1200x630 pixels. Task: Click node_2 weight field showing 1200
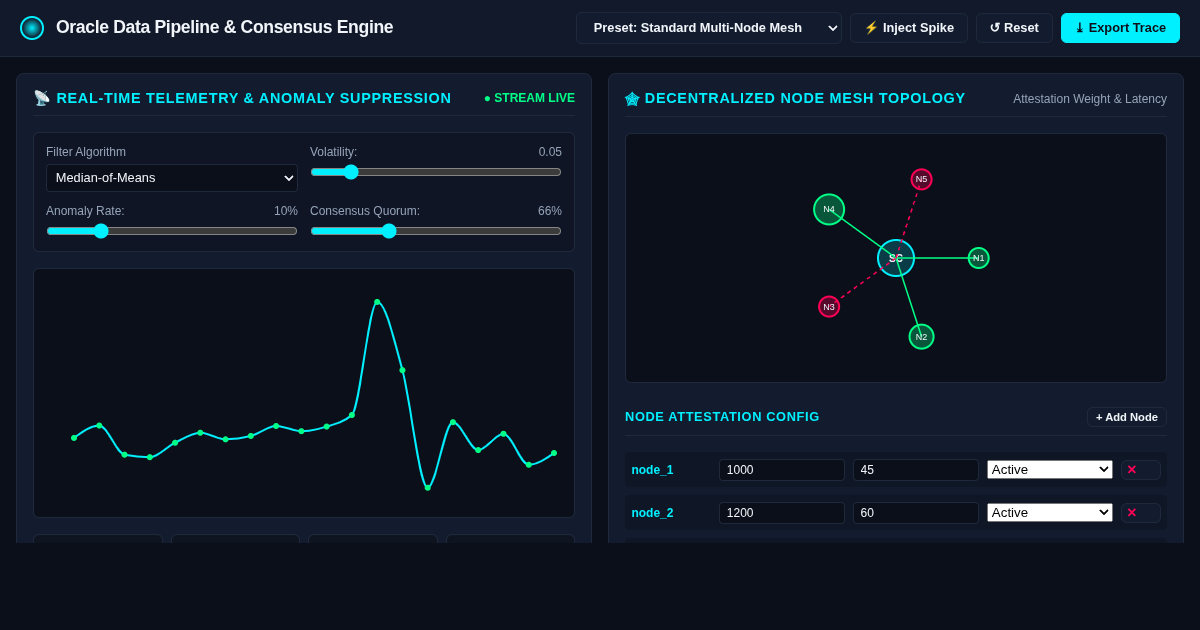782,513
